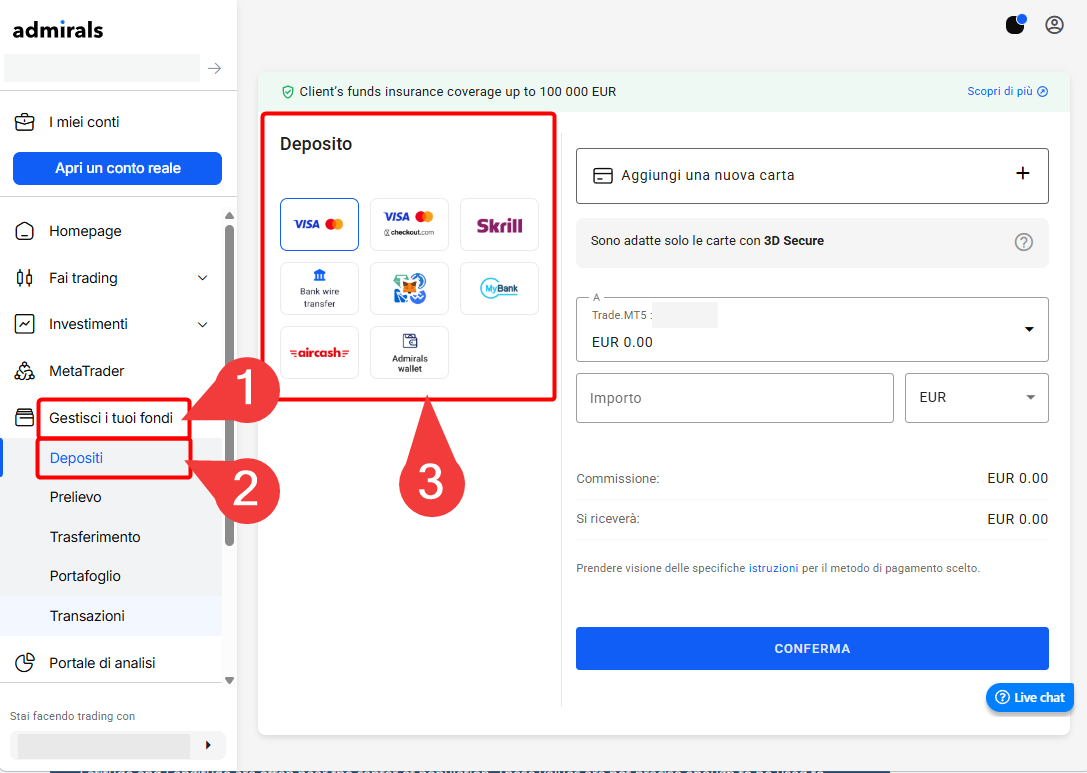Expand the trading-with selector arrow

coord(208,745)
